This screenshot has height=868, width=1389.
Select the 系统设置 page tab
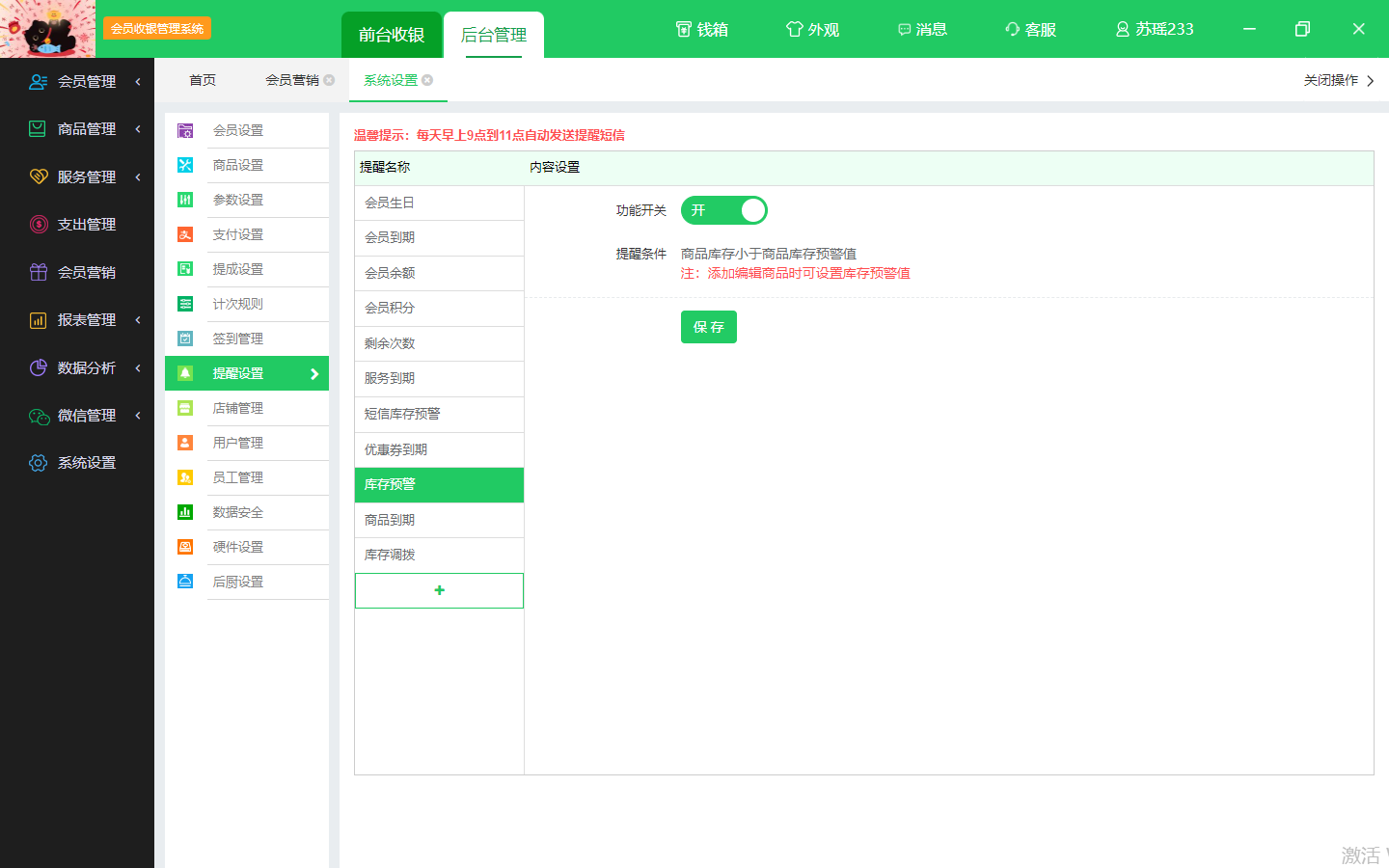tap(391, 80)
